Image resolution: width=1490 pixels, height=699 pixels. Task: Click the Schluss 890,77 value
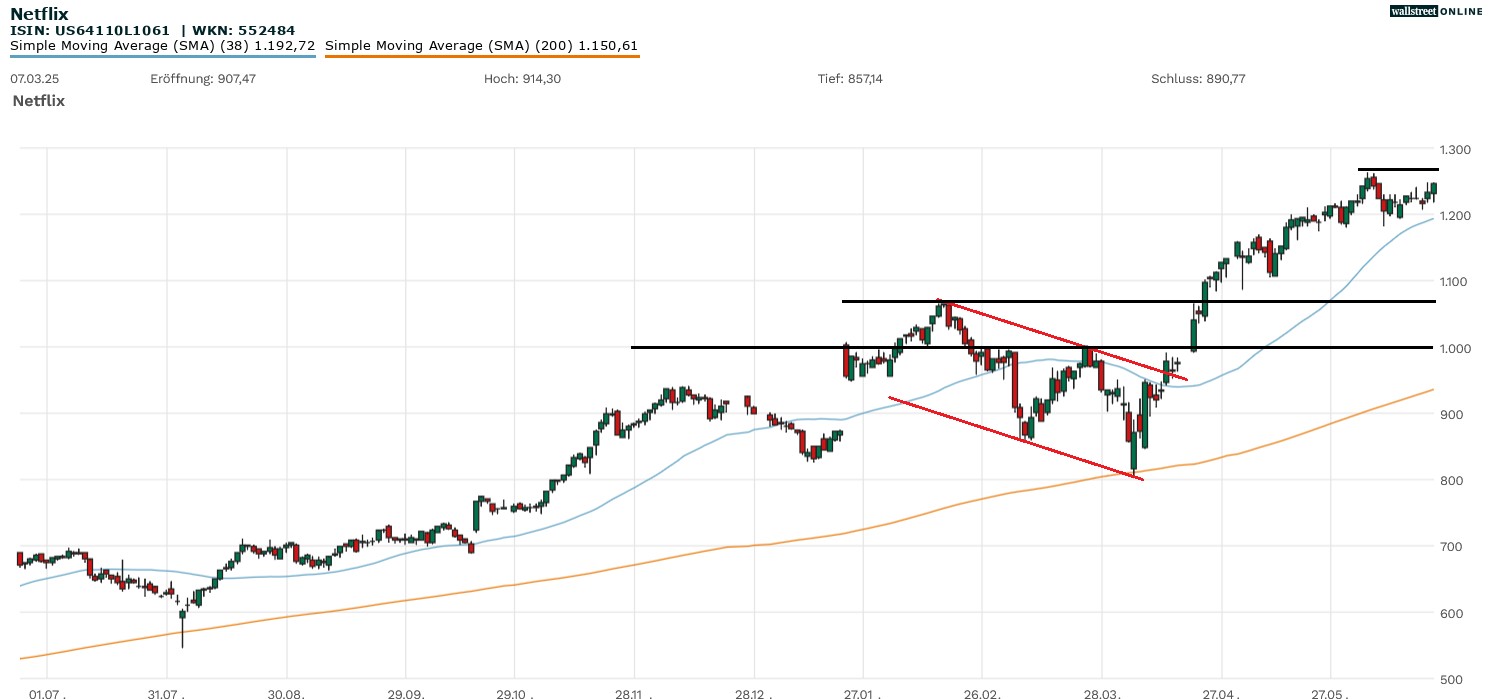pos(1198,78)
